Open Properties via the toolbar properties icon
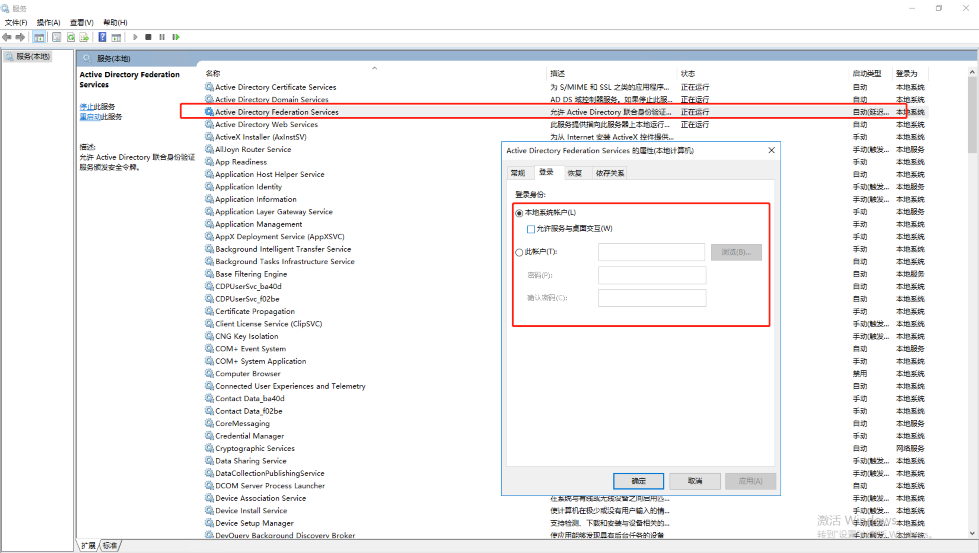979x553 pixels. pyautogui.click(x=56, y=37)
